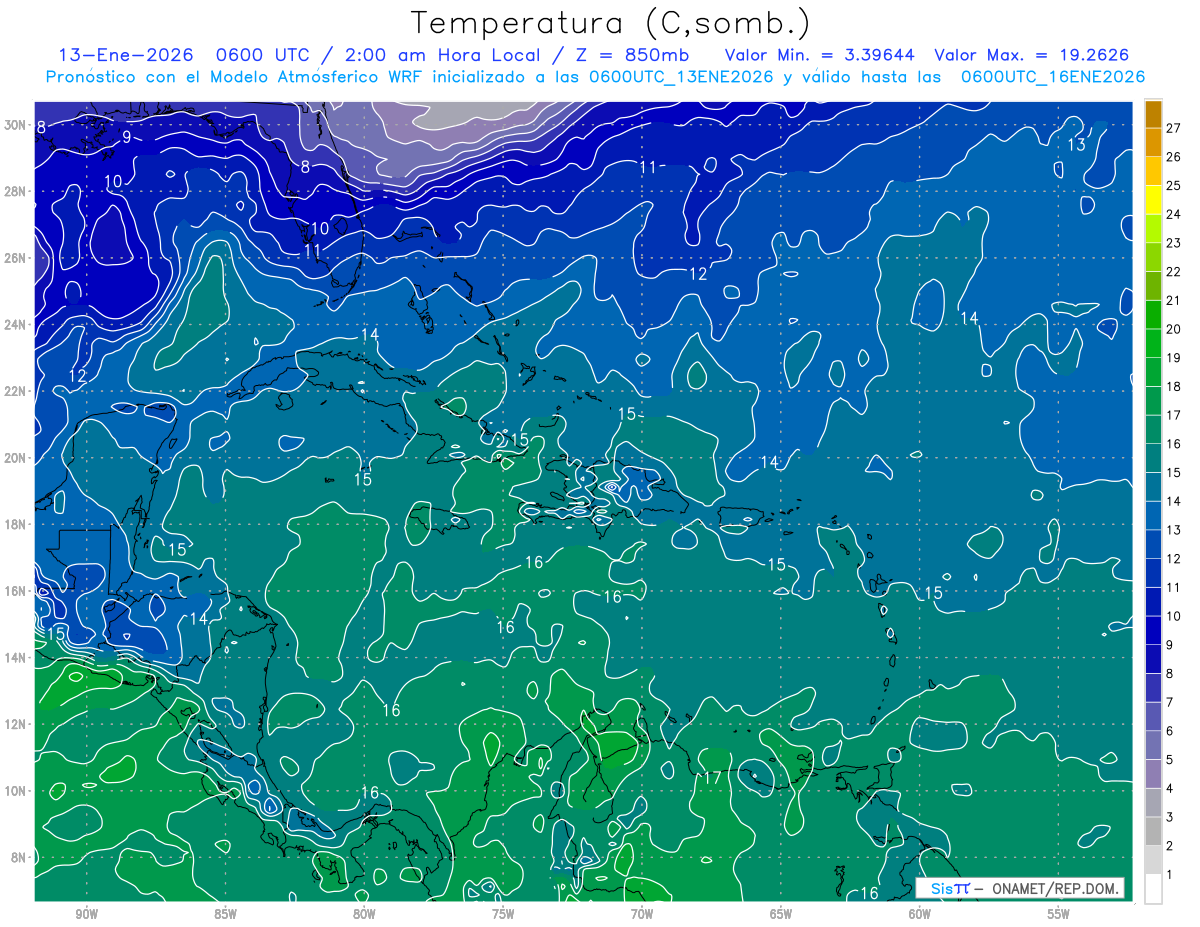The height and width of the screenshot is (927, 1200).
Task: Click the '12N' latitude axis label
Action: click(14, 724)
